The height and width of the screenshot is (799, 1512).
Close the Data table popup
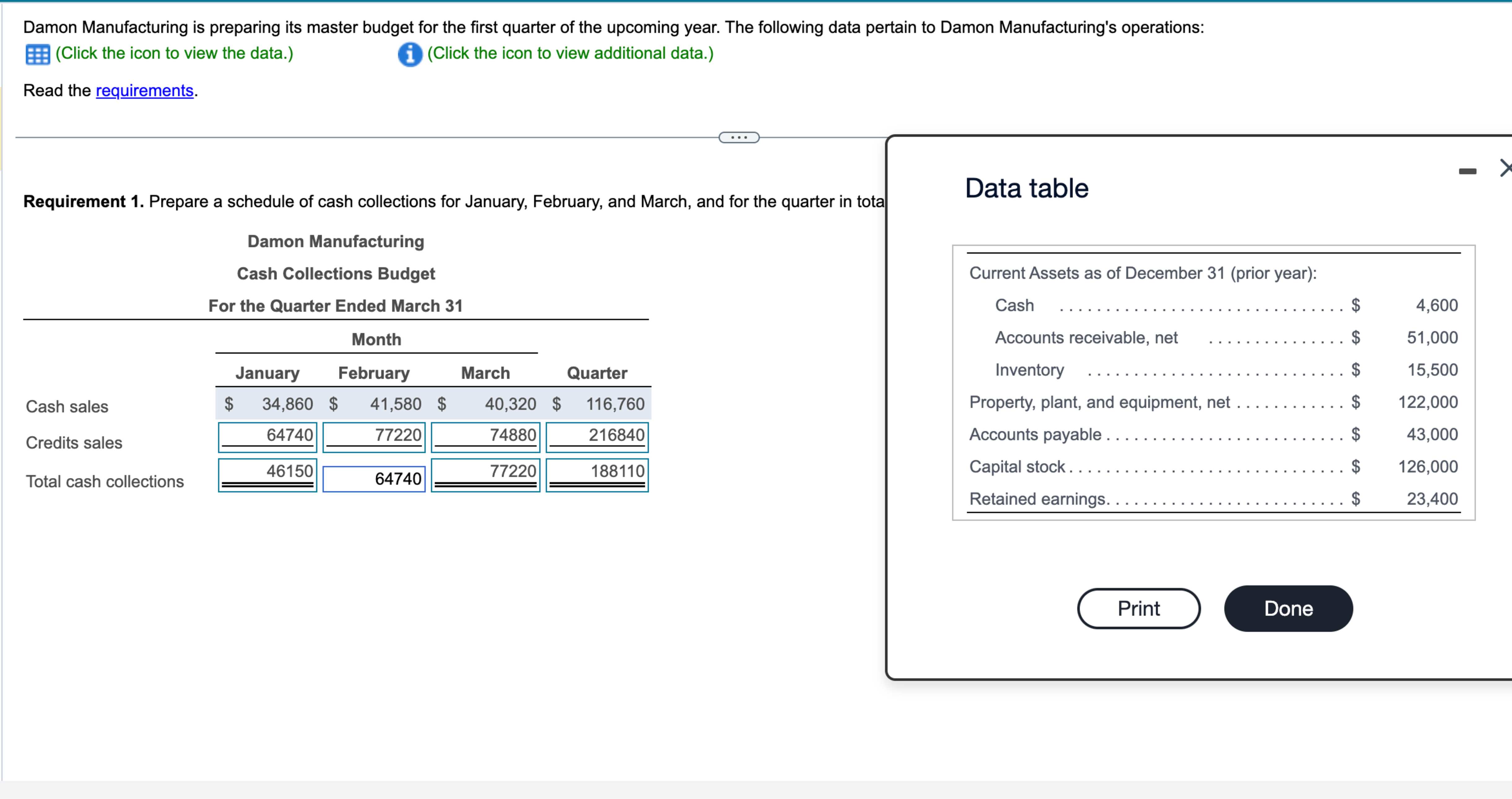pyautogui.click(x=1506, y=168)
